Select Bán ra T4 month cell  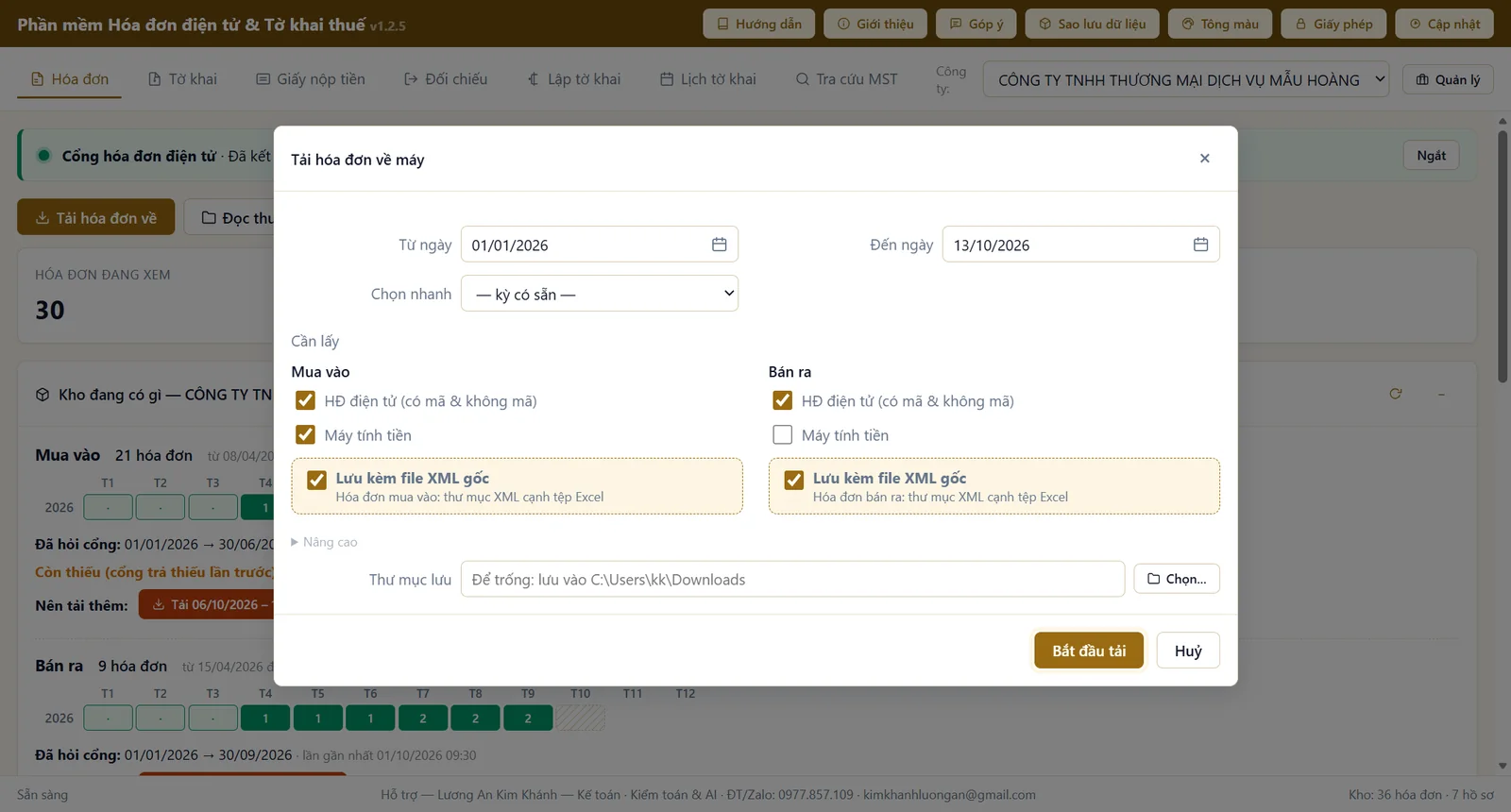(265, 719)
